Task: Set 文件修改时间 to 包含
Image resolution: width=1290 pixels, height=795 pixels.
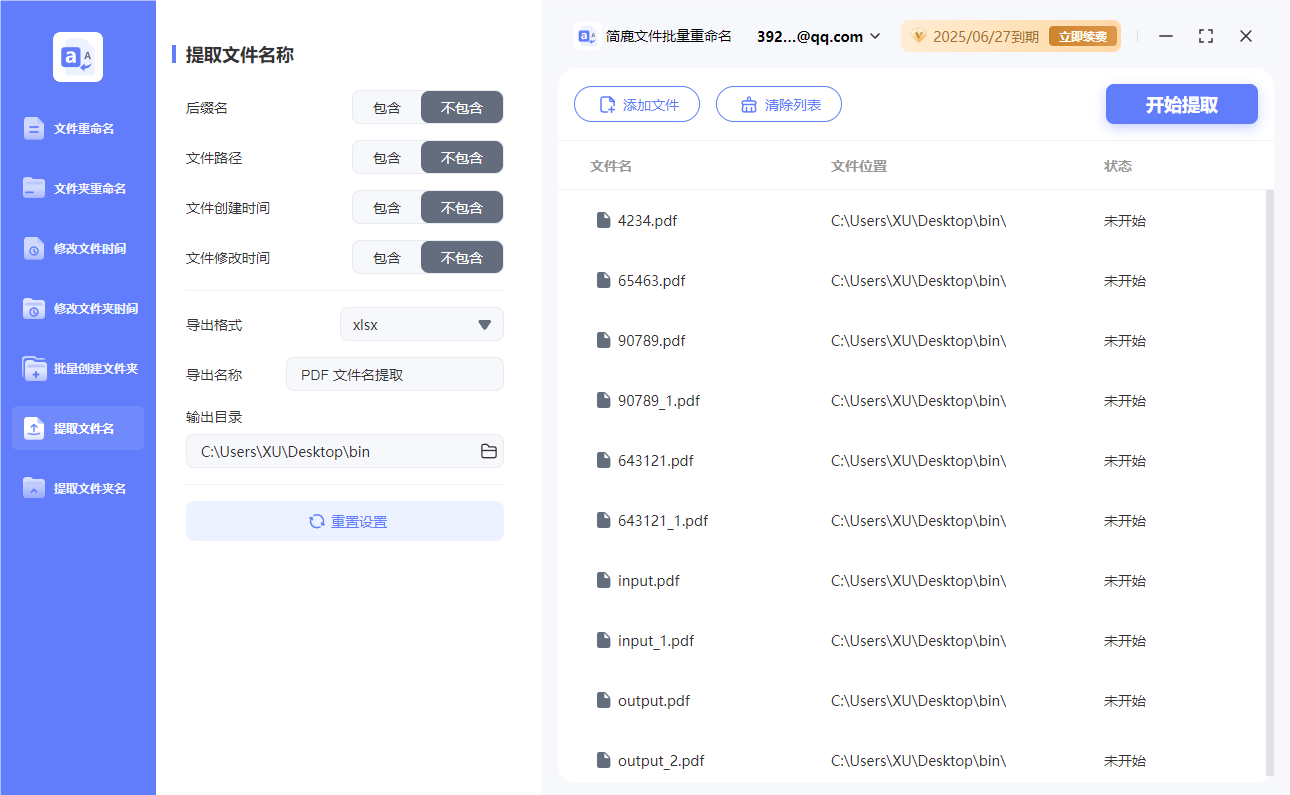Action: tap(386, 257)
